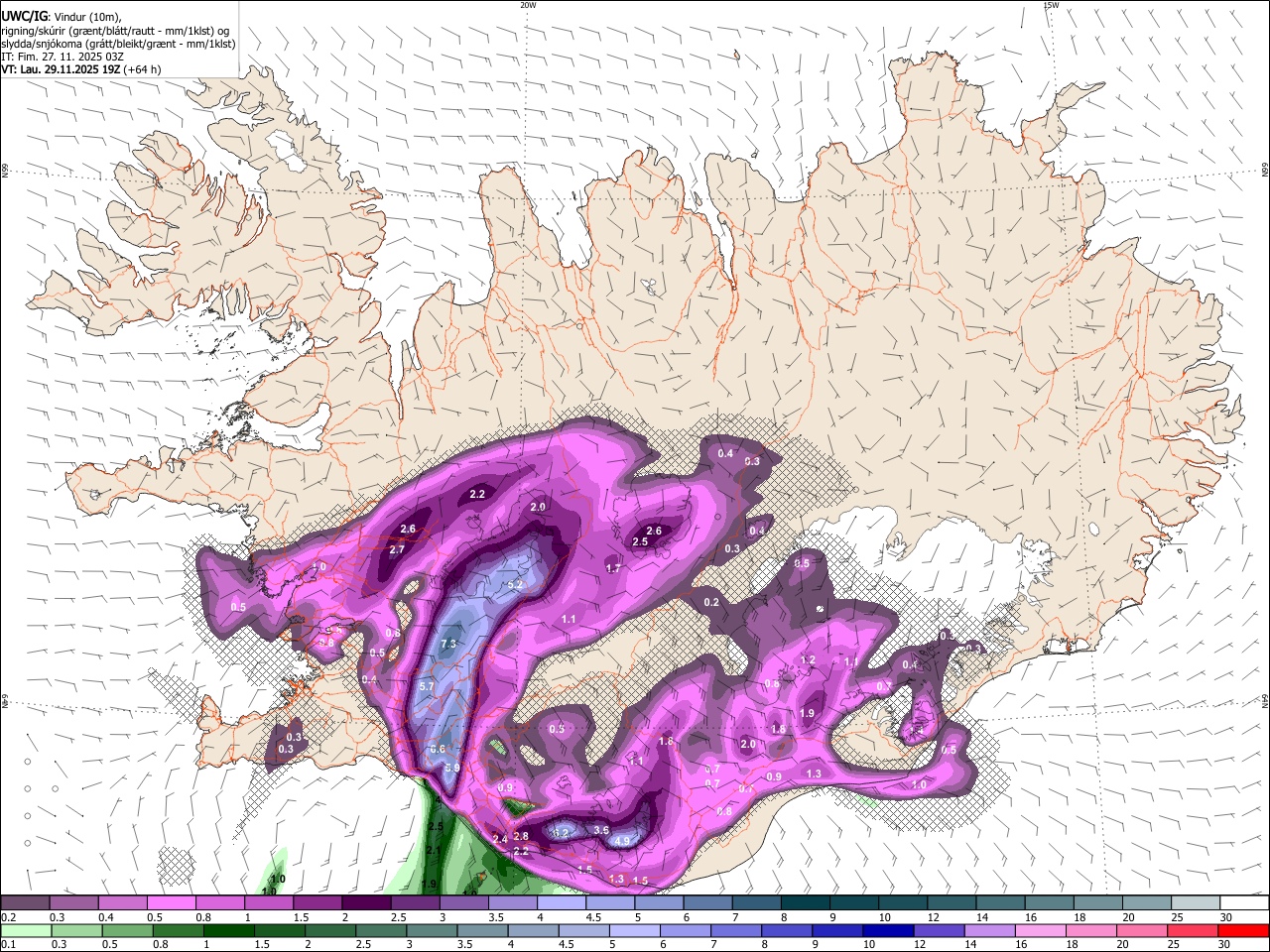
Task: Click the lower legend swatch between 20 and 25
Action: 1141,931
